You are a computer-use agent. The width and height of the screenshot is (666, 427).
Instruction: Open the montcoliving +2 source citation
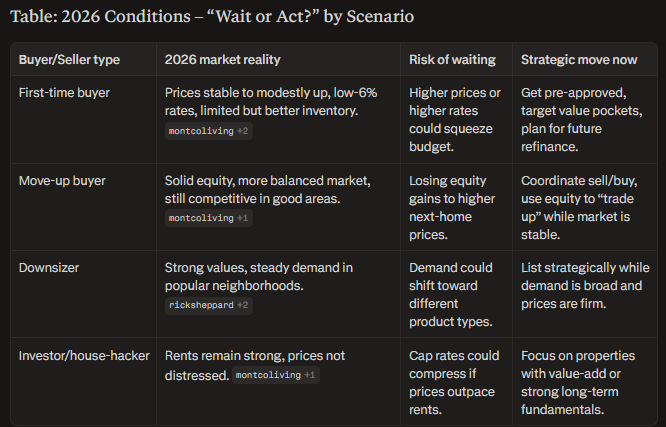(207, 131)
